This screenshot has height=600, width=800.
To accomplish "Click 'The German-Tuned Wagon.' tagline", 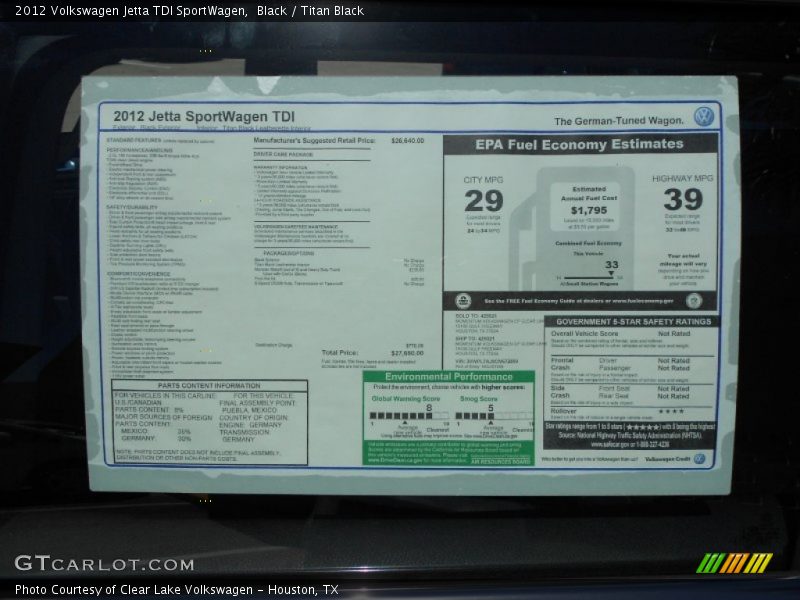I will tap(619, 121).
